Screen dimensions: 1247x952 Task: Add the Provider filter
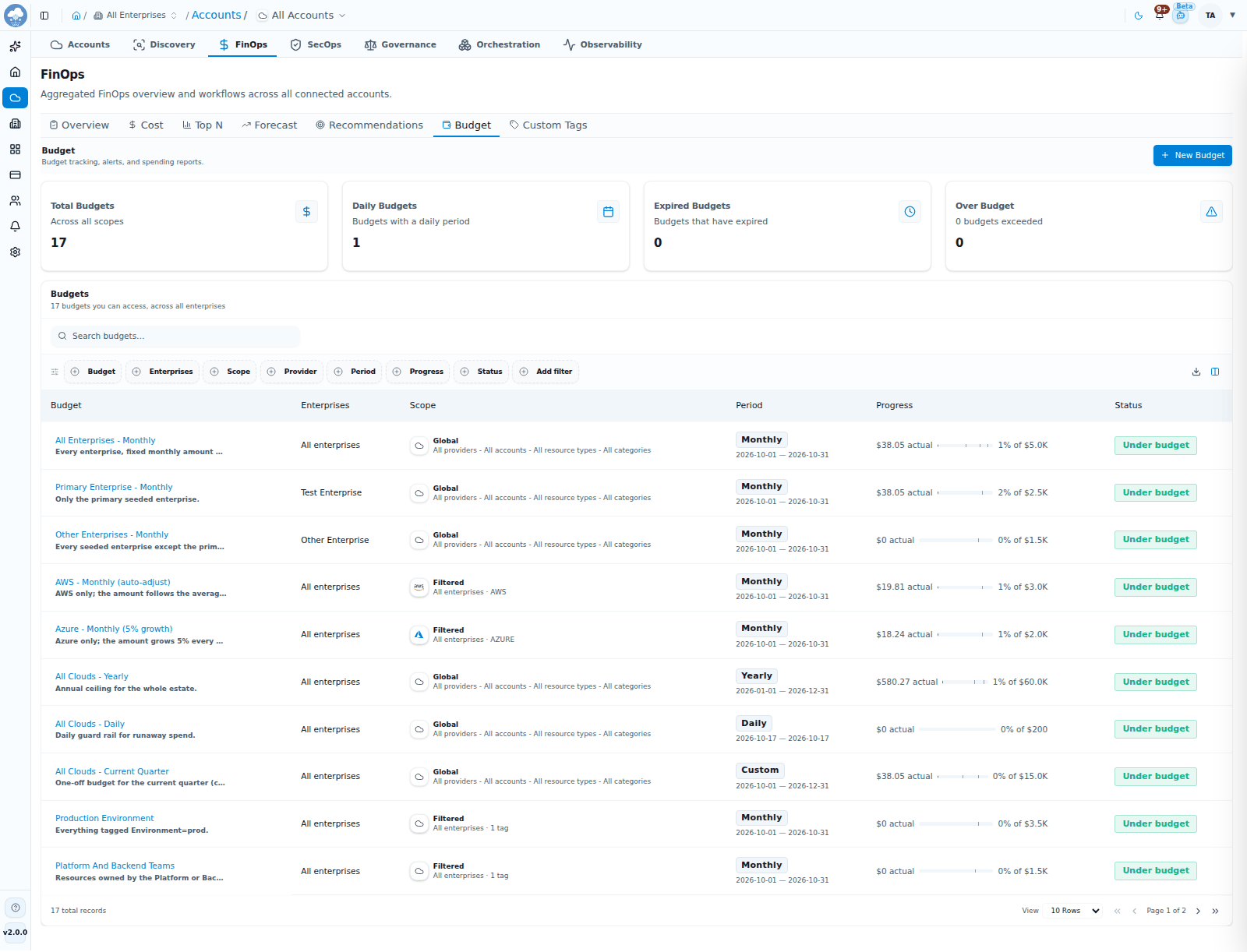point(292,372)
